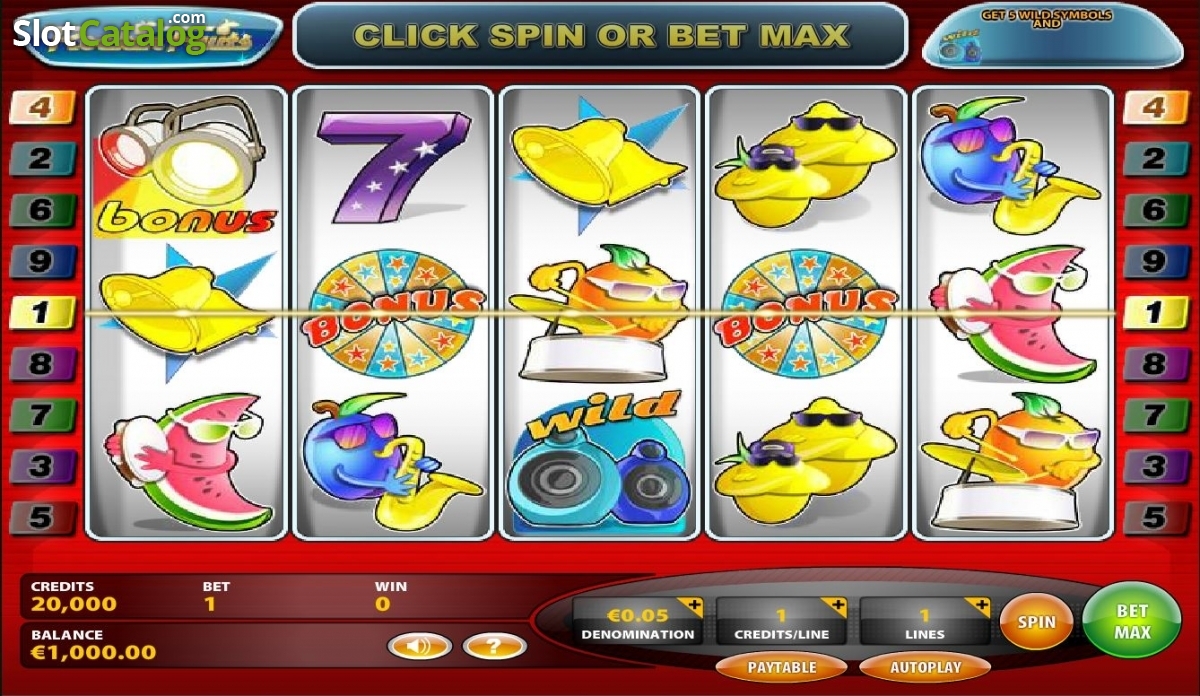Mute the game sound with the speaker icon

point(420,646)
